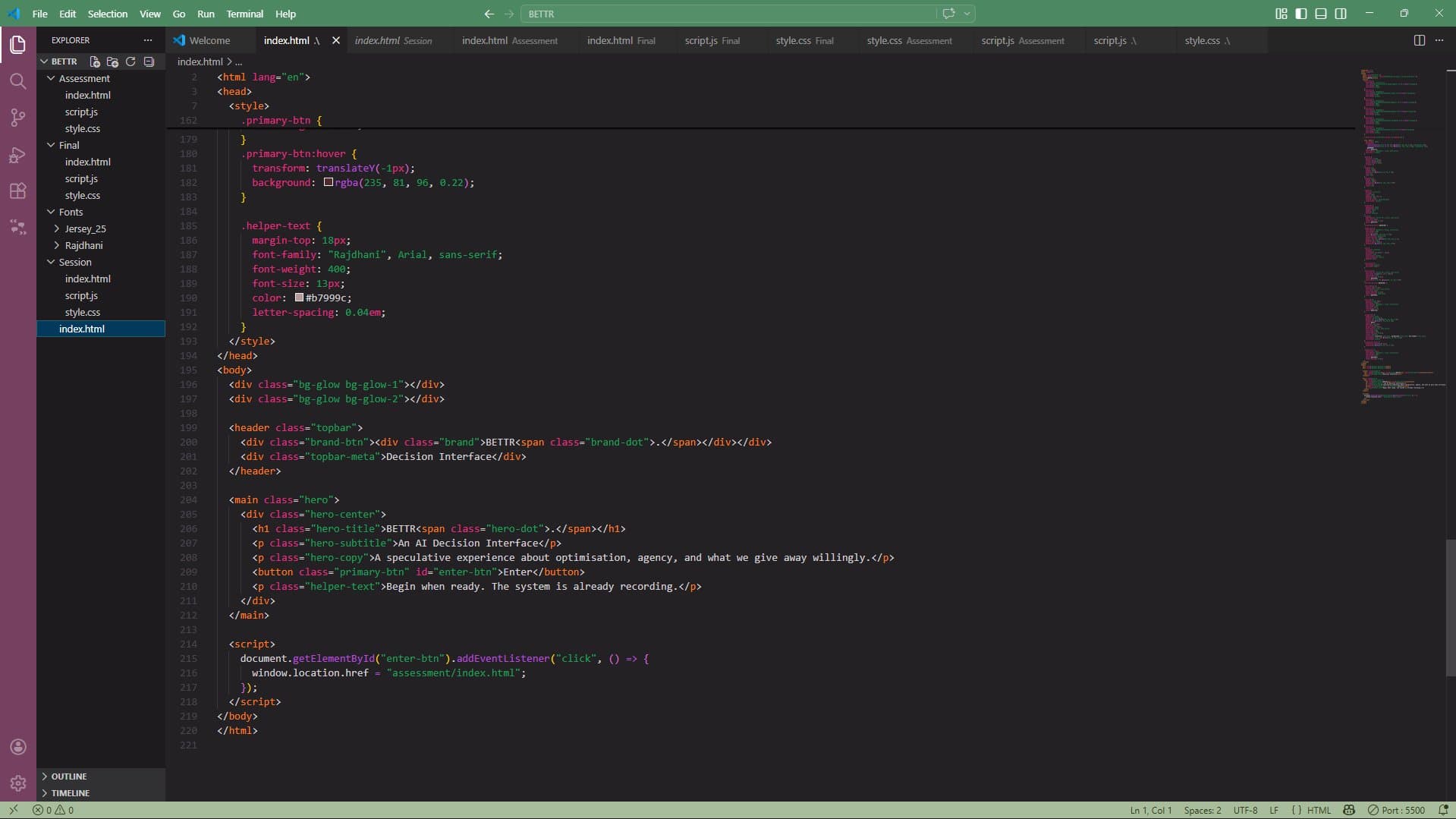Image resolution: width=1456 pixels, height=819 pixels.
Task: Change end of line via LF
Action: tap(1274, 810)
